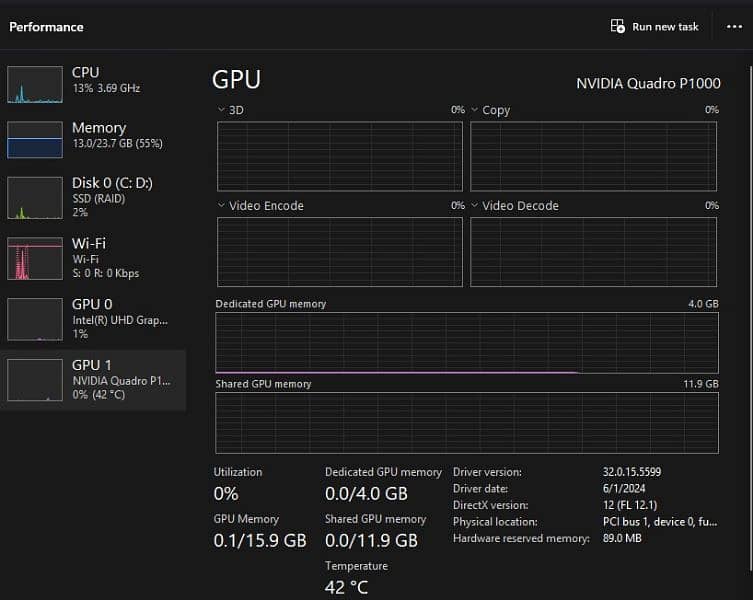The image size is (753, 600).
Task: Click the Run new task icon
Action: click(617, 26)
